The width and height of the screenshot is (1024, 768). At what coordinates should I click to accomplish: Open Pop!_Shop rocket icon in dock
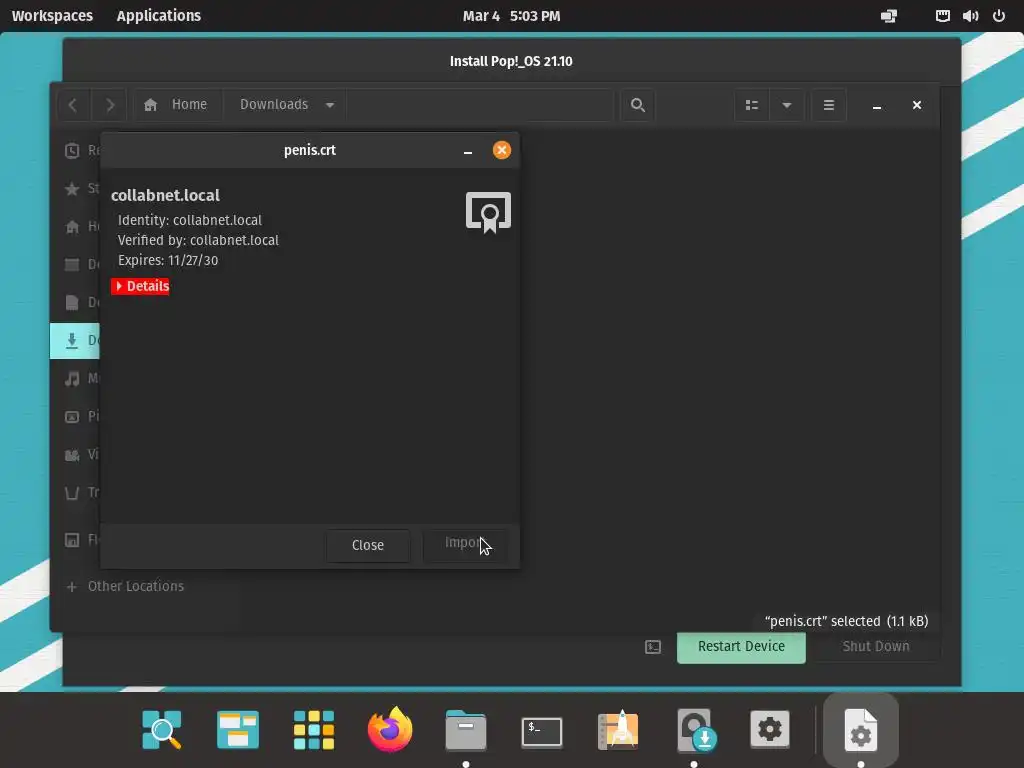tap(618, 729)
